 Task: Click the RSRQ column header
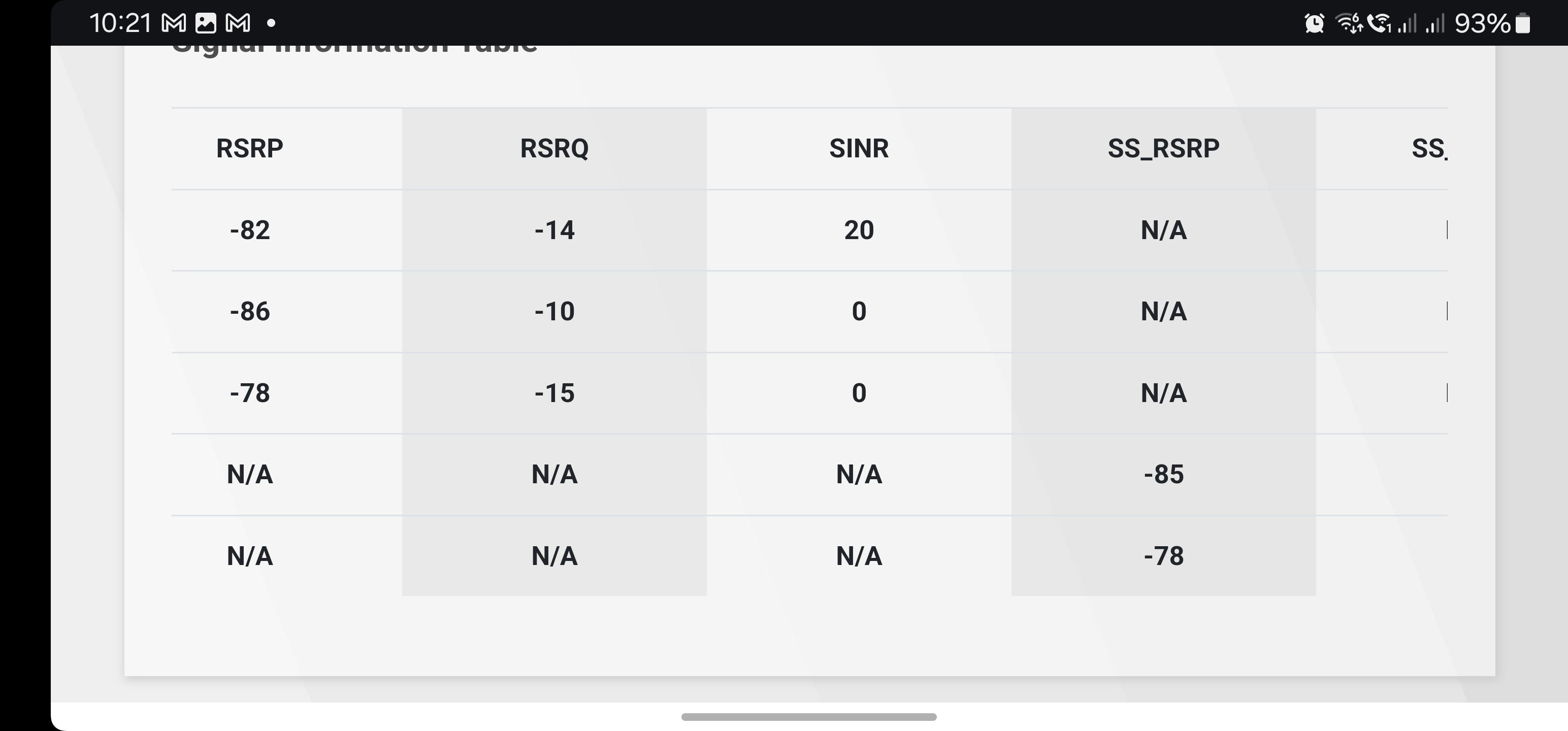pos(554,149)
